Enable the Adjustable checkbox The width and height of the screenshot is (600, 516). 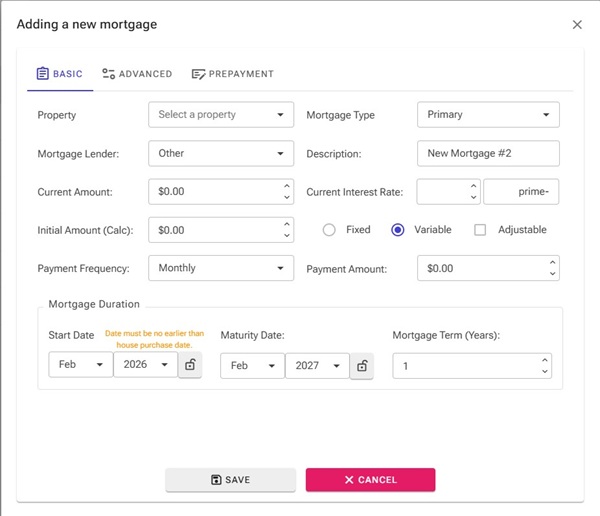(480, 230)
